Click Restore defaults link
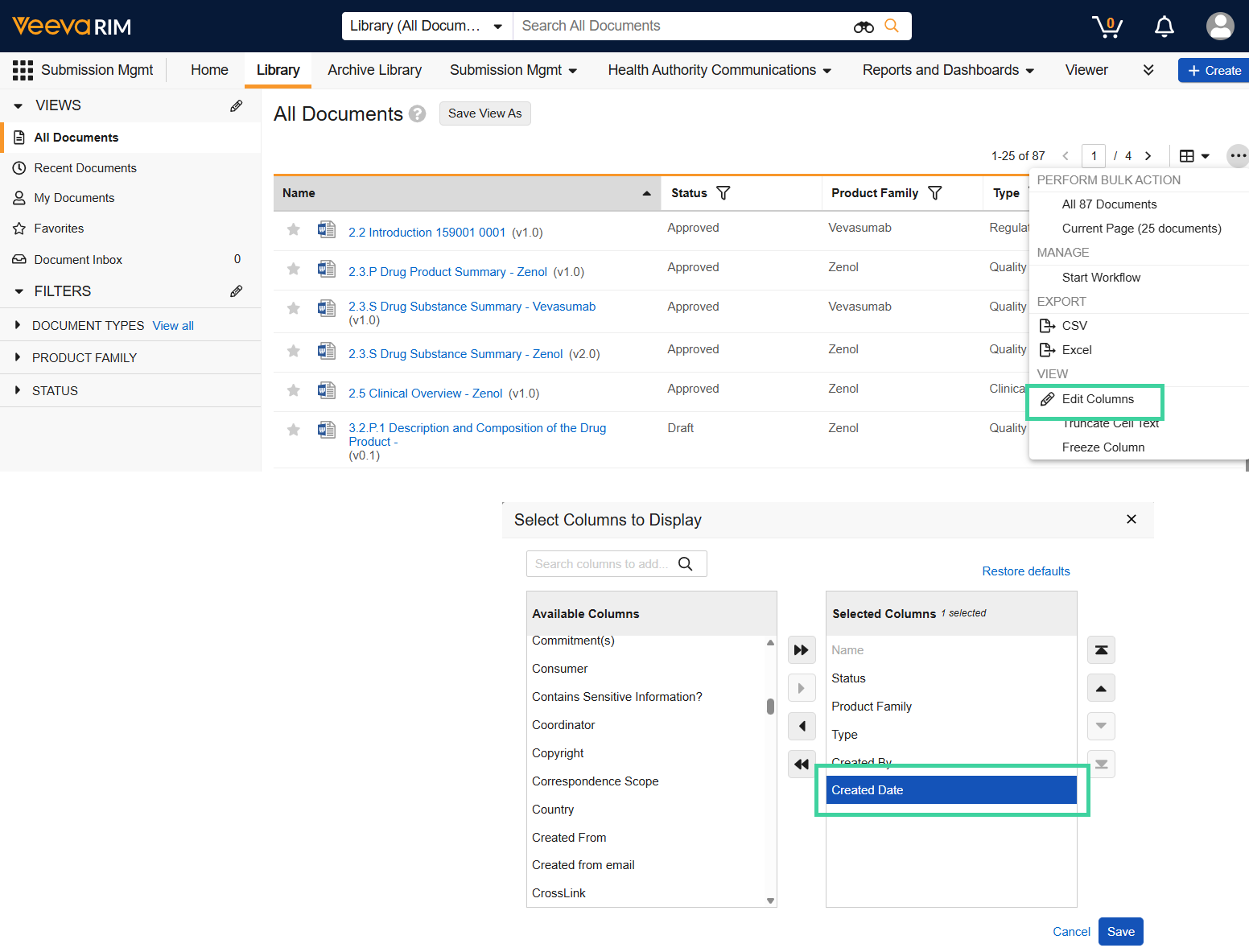Screen dimensions: 1249x952 tap(1026, 571)
